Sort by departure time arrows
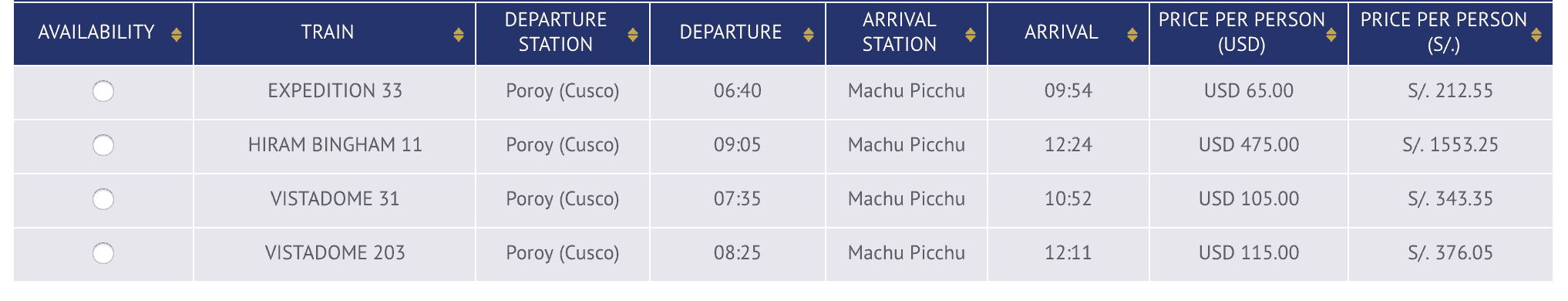 (x=809, y=35)
